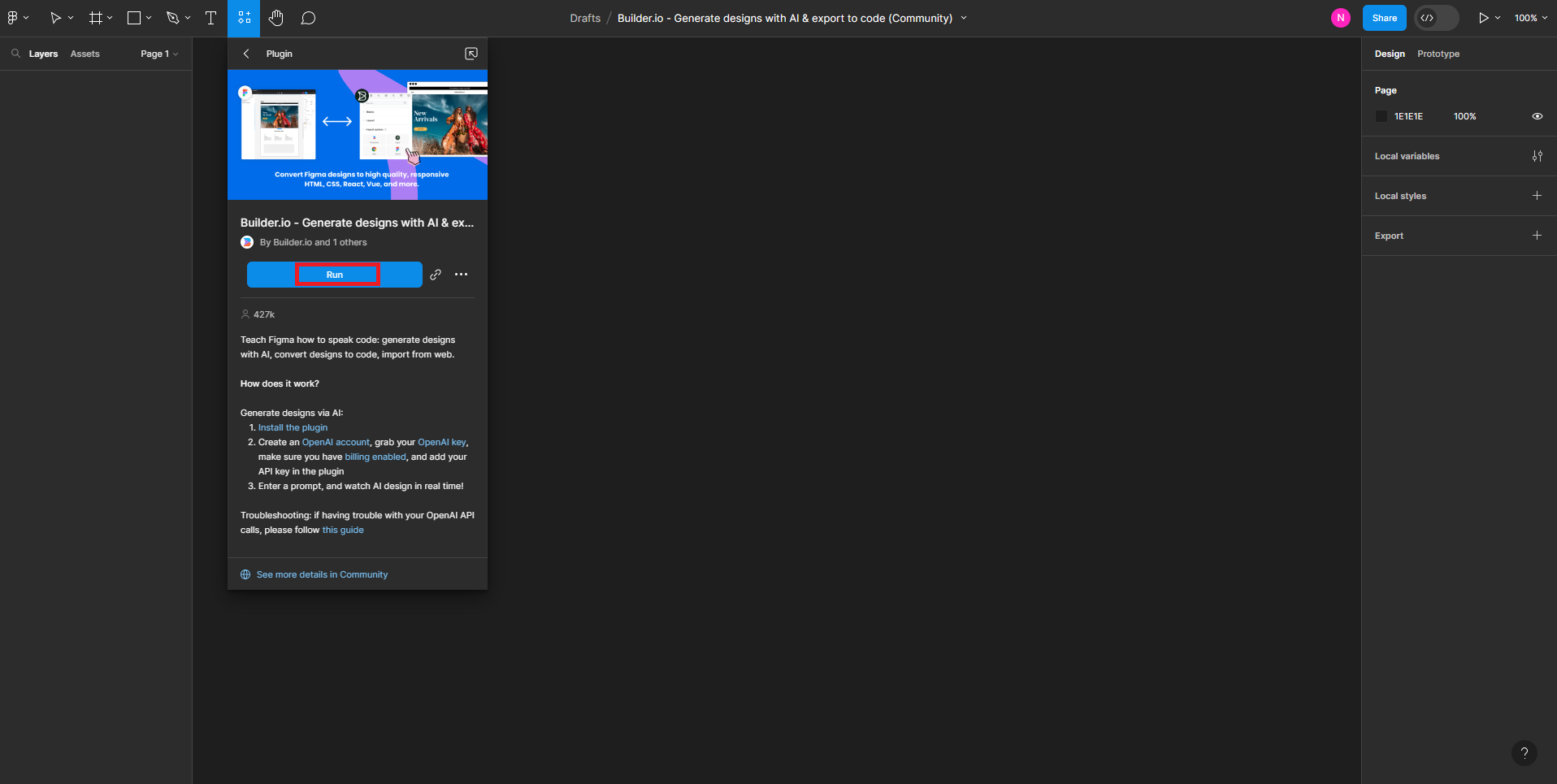Image resolution: width=1557 pixels, height=784 pixels.
Task: Open the Resources plugins tool
Action: 244,18
